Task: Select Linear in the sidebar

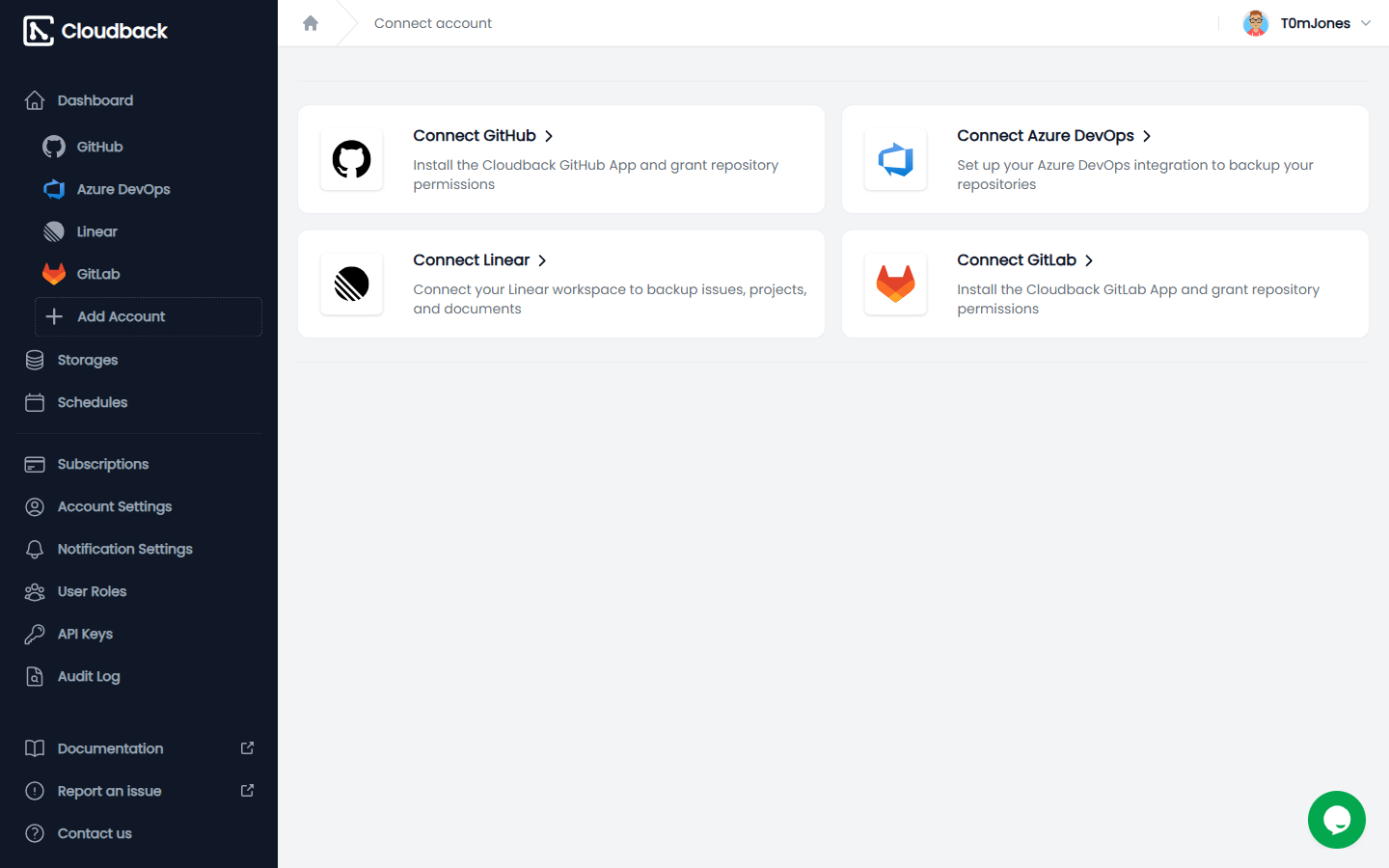Action: [149, 231]
